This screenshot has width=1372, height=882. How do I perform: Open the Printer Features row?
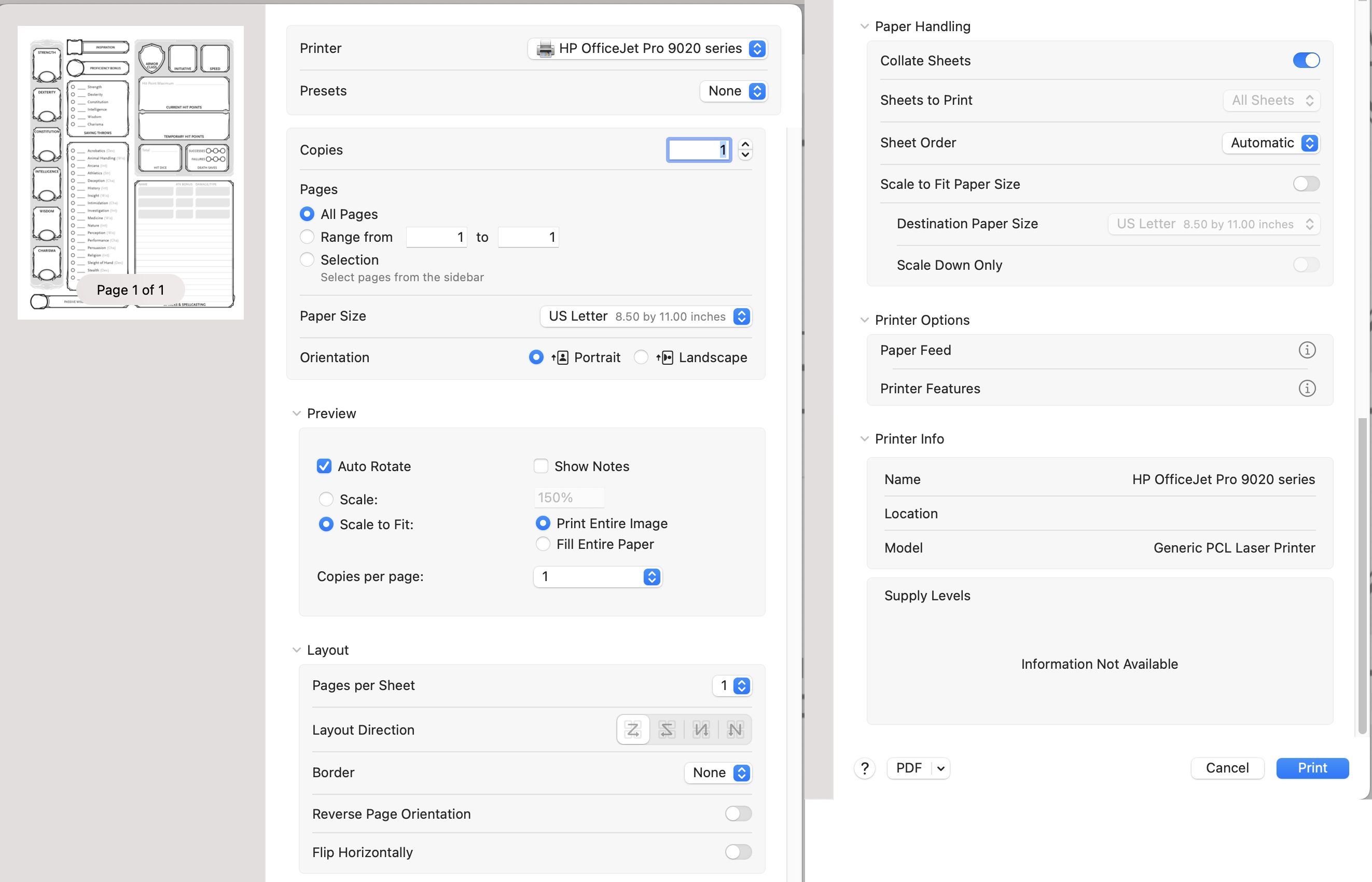[x=1100, y=388]
